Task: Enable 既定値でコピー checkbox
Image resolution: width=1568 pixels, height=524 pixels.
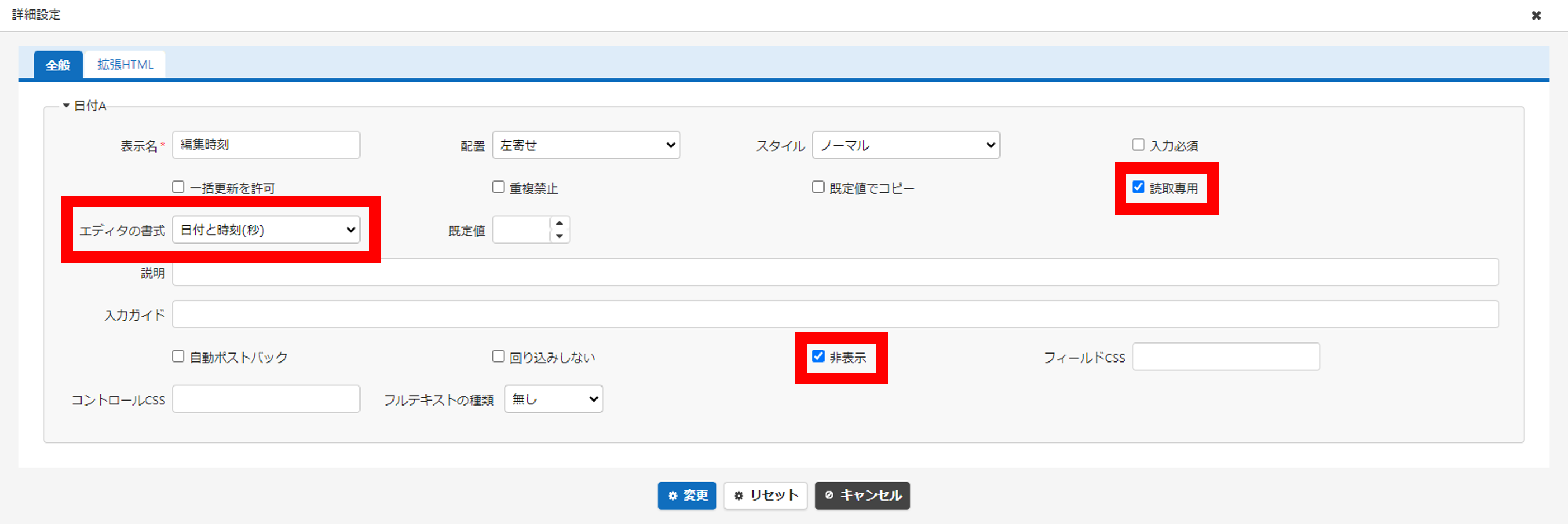Action: pos(818,187)
